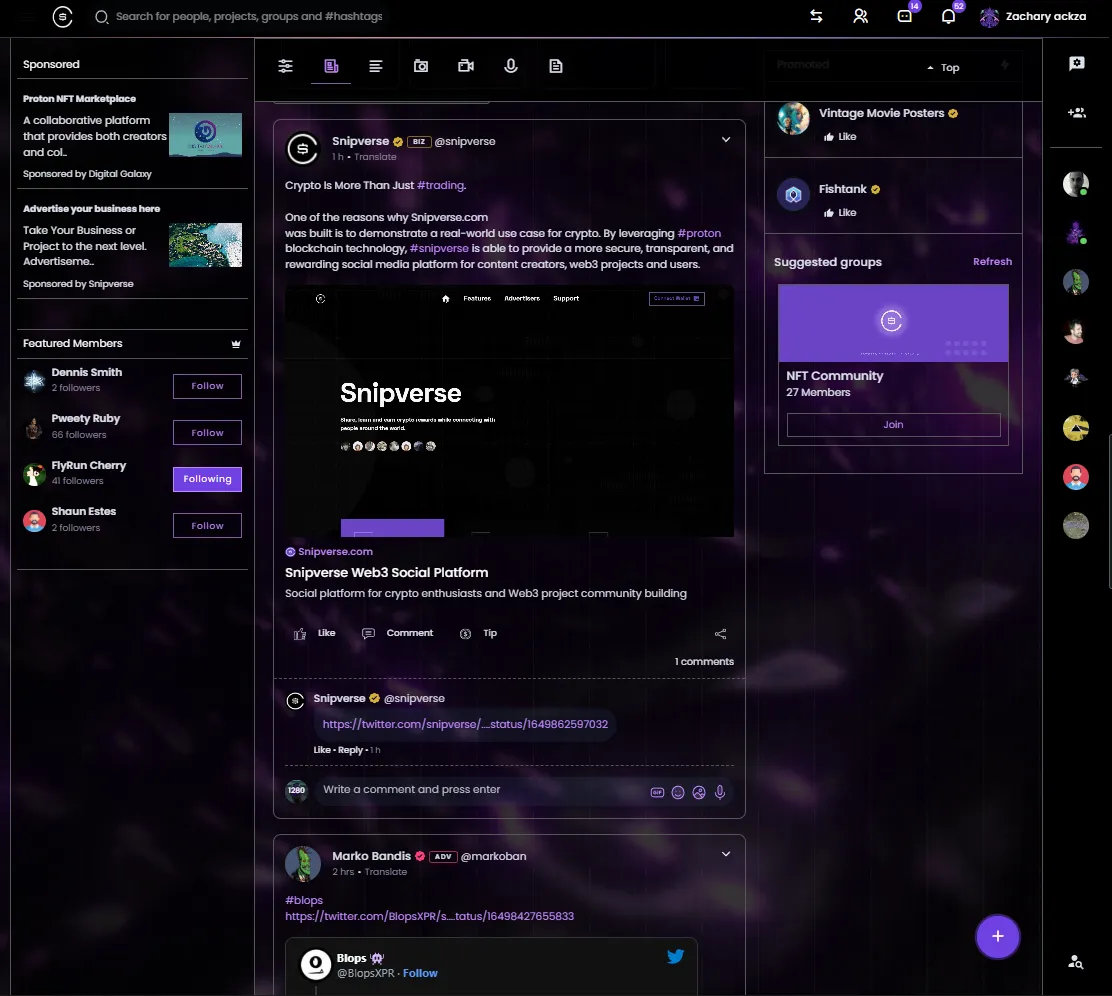Select the photos filter icon
The image size is (1112, 996).
click(x=421, y=66)
